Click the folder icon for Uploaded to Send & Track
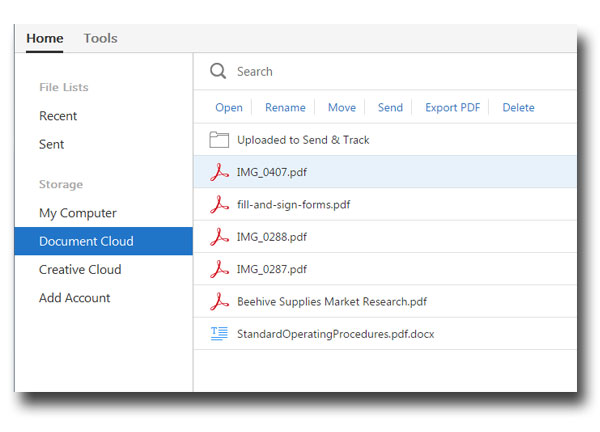The width and height of the screenshot is (600, 432). (219, 140)
